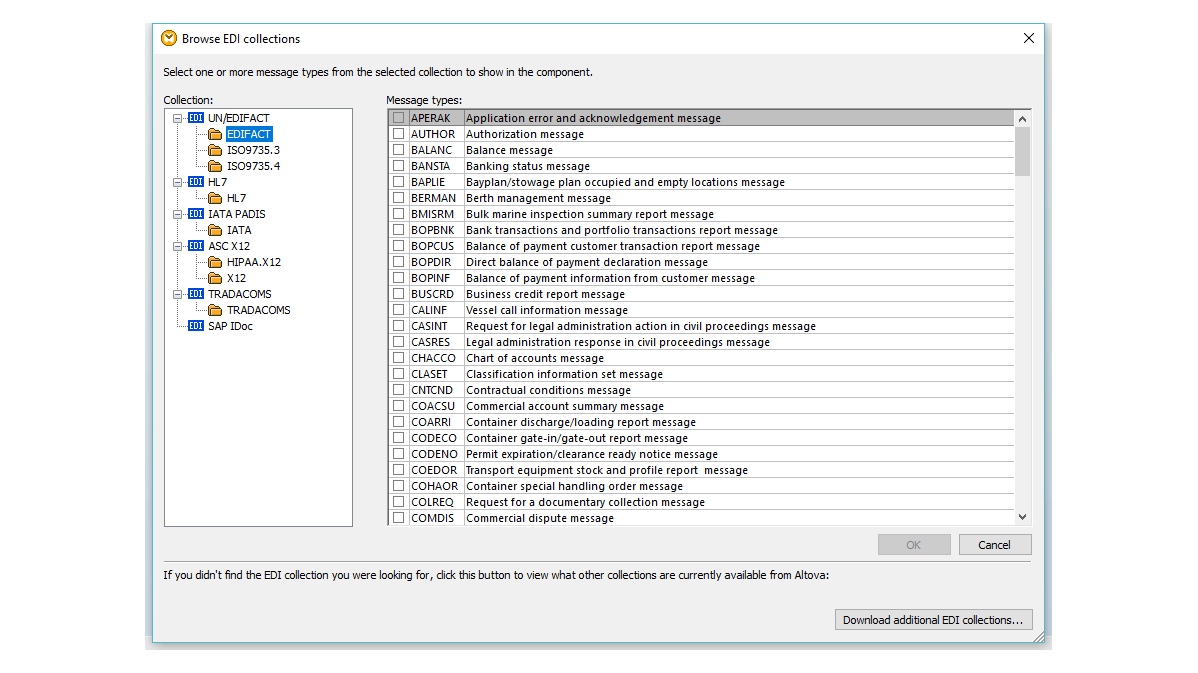Tick the BALANC checkbox
The width and height of the screenshot is (1198, 673).
pos(399,150)
